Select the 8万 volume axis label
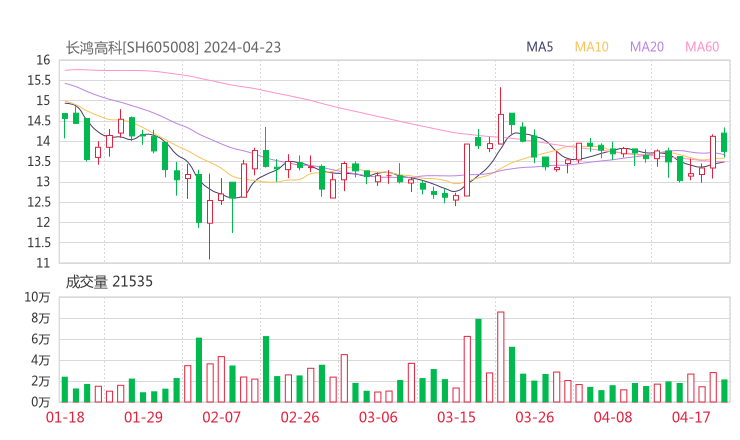This screenshot has width=740, height=440. coord(40,318)
